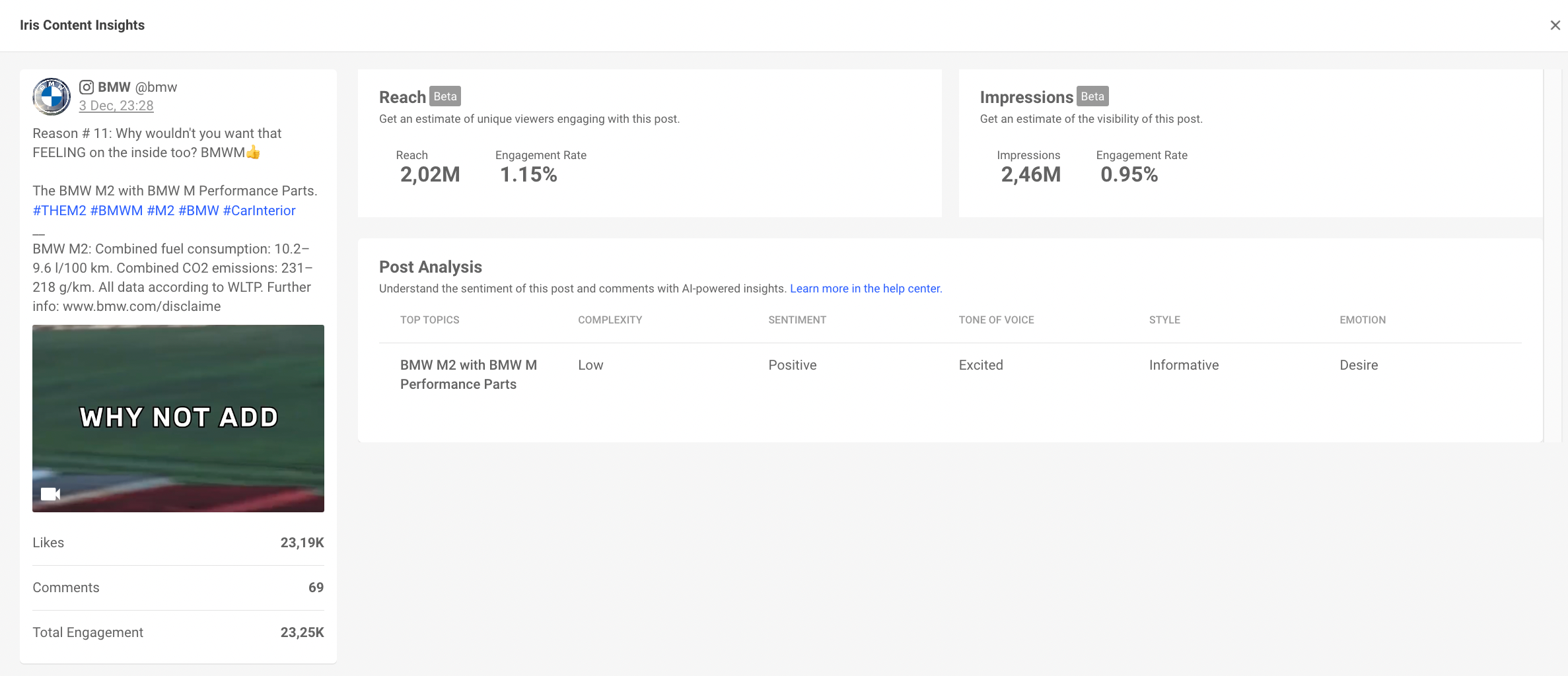Select the Total Engagement value 23,25K
The height and width of the screenshot is (676, 1568).
pyautogui.click(x=302, y=632)
